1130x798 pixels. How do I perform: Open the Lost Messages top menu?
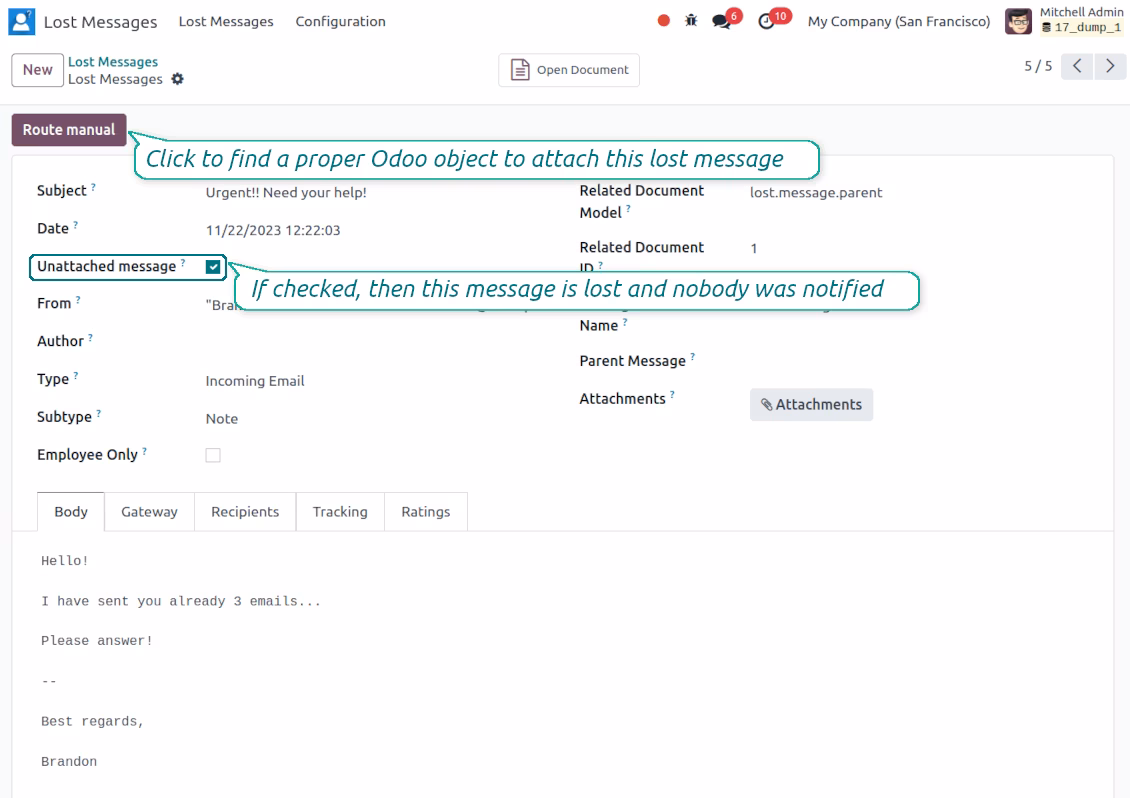(x=226, y=22)
